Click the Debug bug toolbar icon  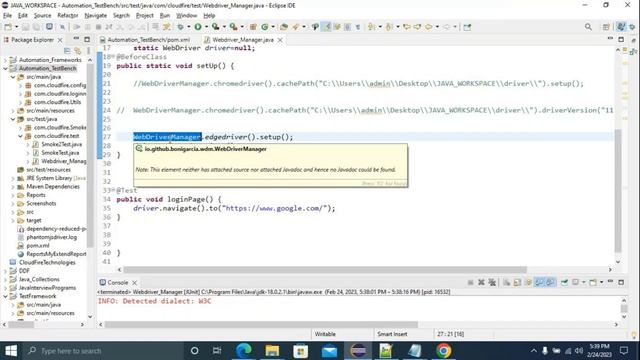(x=180, y=27)
